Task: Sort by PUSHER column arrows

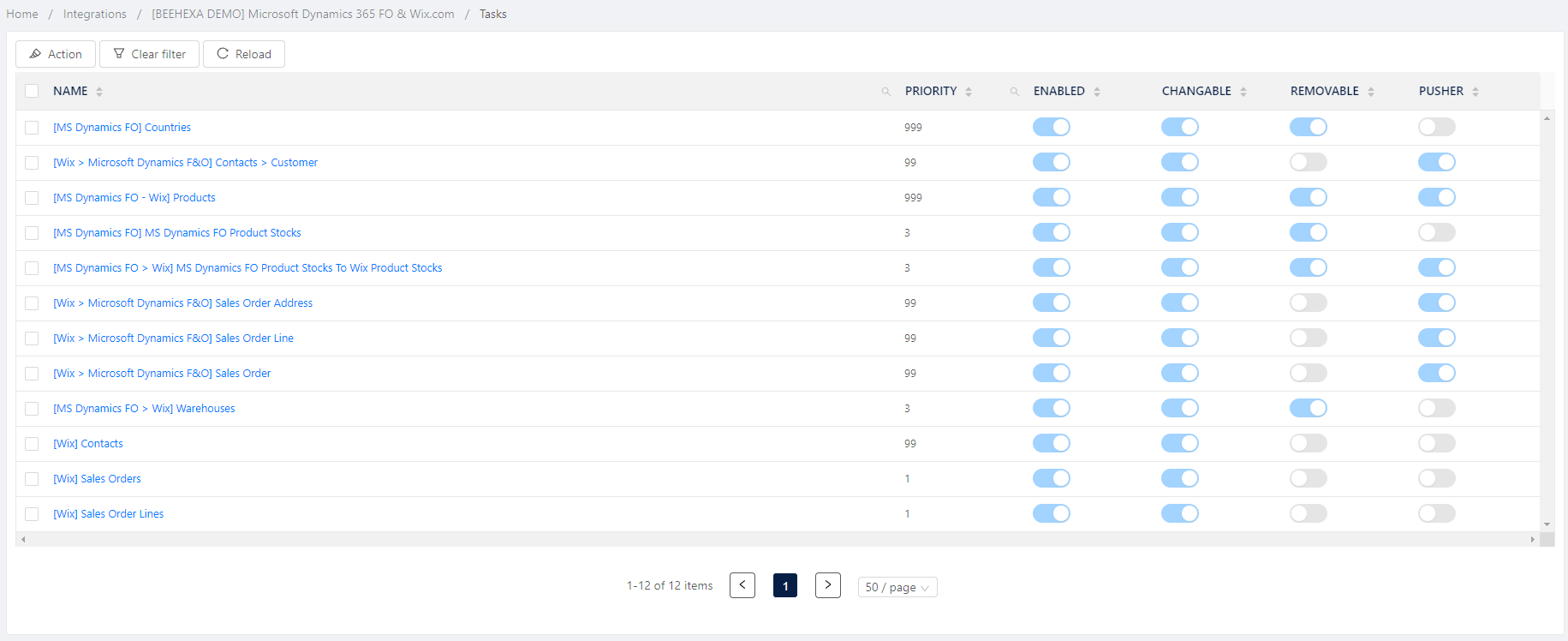Action: (x=1476, y=92)
